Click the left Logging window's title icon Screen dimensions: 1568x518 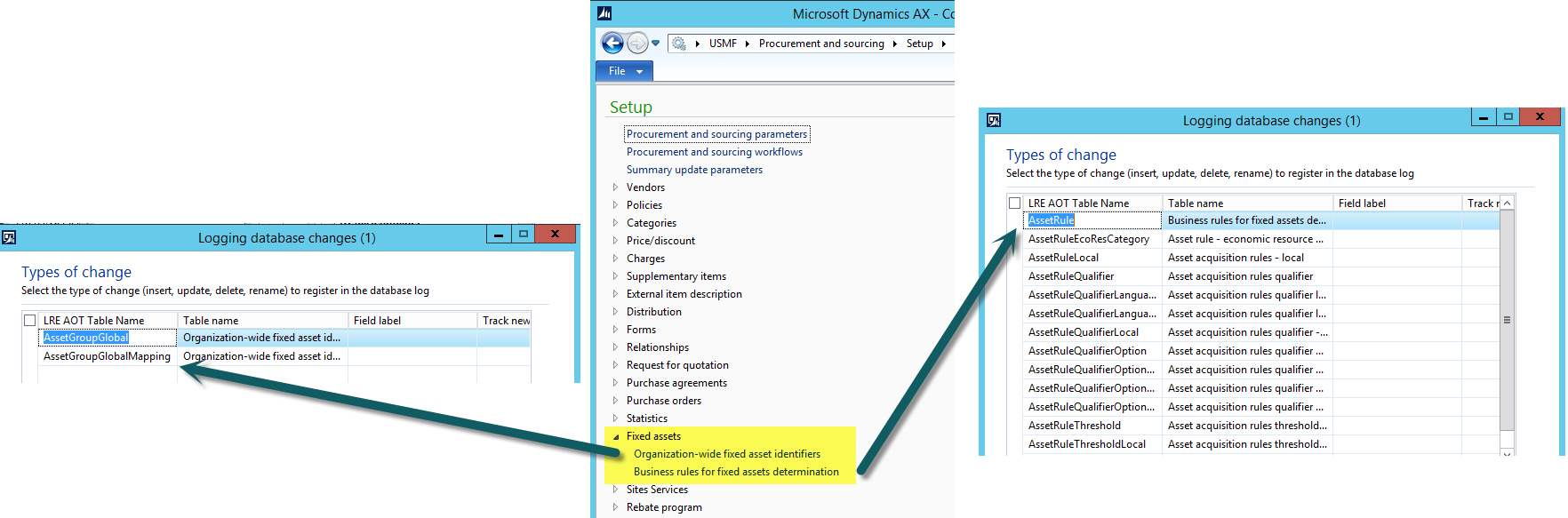(x=9, y=237)
